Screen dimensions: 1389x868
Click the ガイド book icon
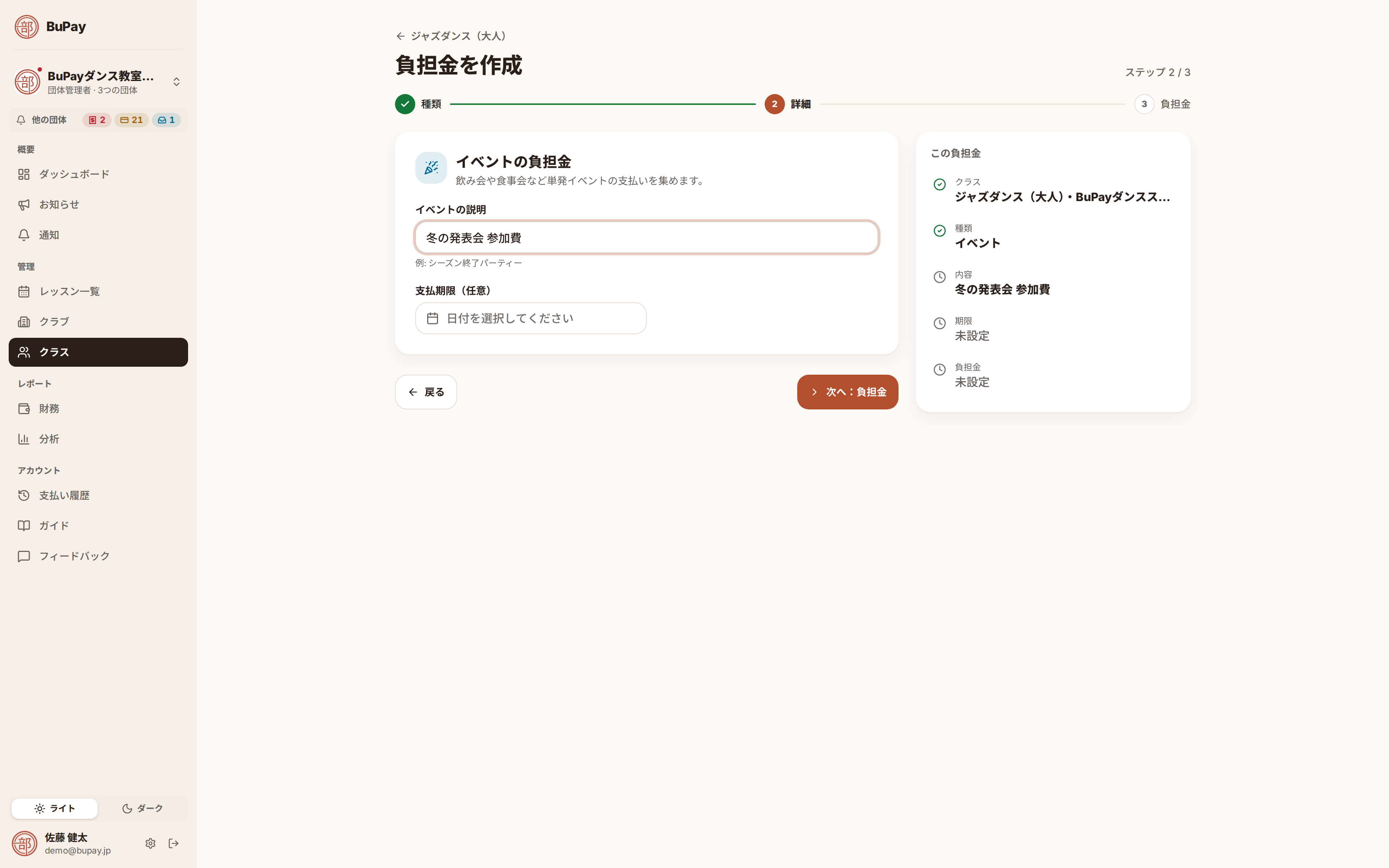24,526
